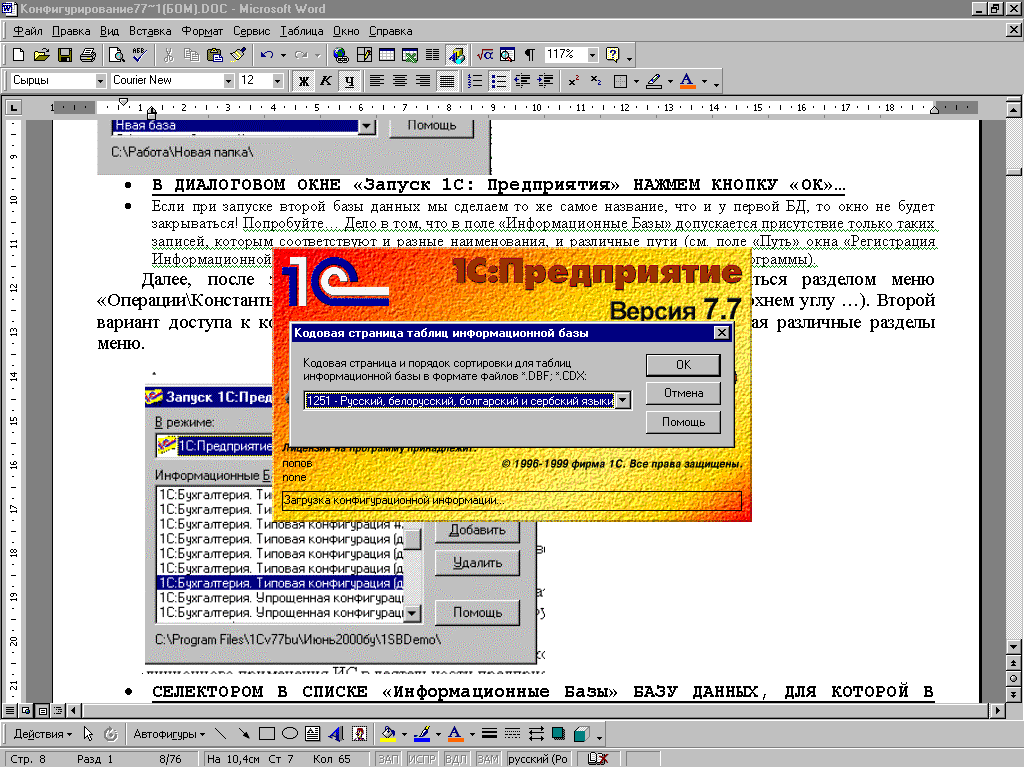Toggle italic (К) formatting
Screen dimensions: 1024x768
326,81
